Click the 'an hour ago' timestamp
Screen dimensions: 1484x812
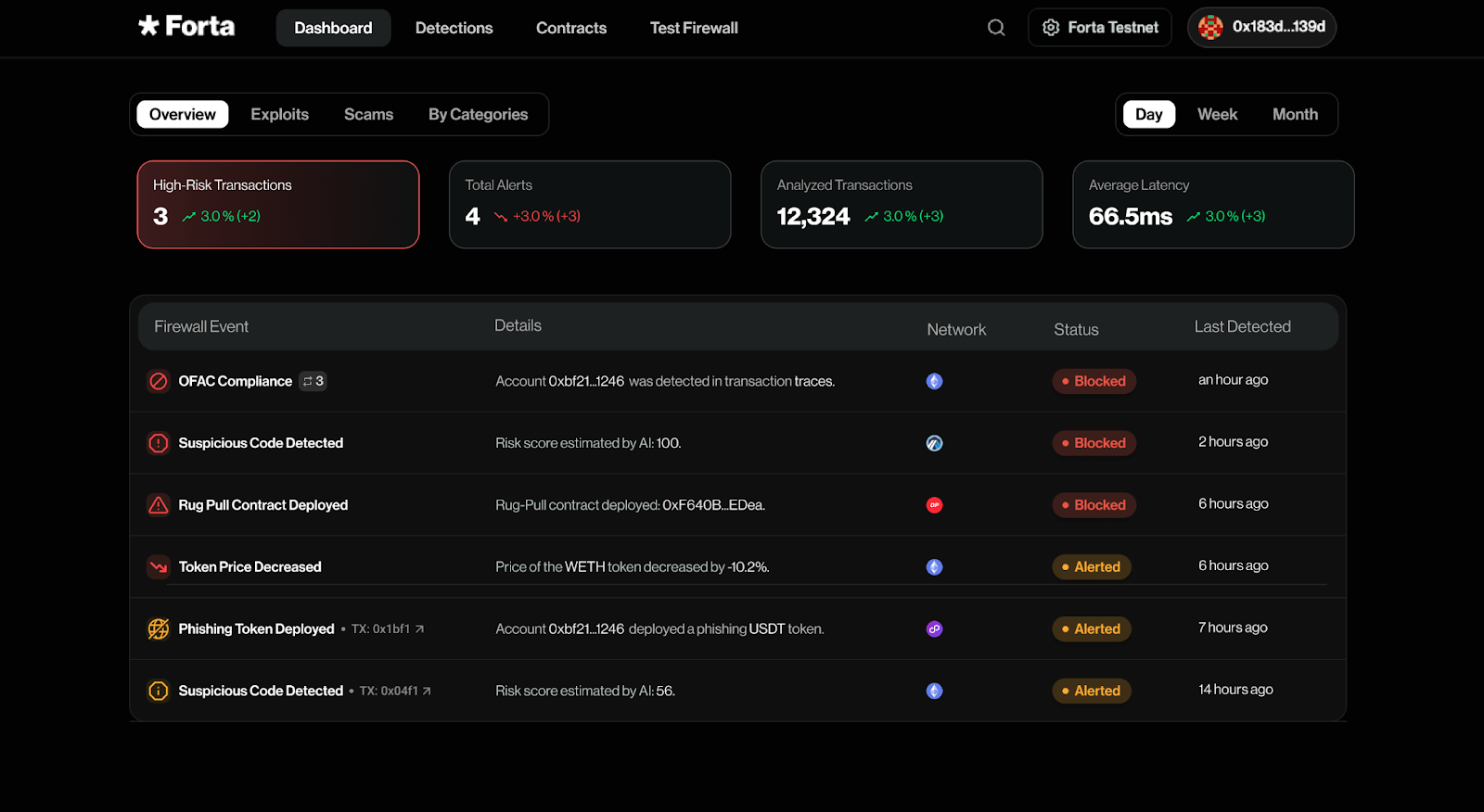pyautogui.click(x=1233, y=380)
